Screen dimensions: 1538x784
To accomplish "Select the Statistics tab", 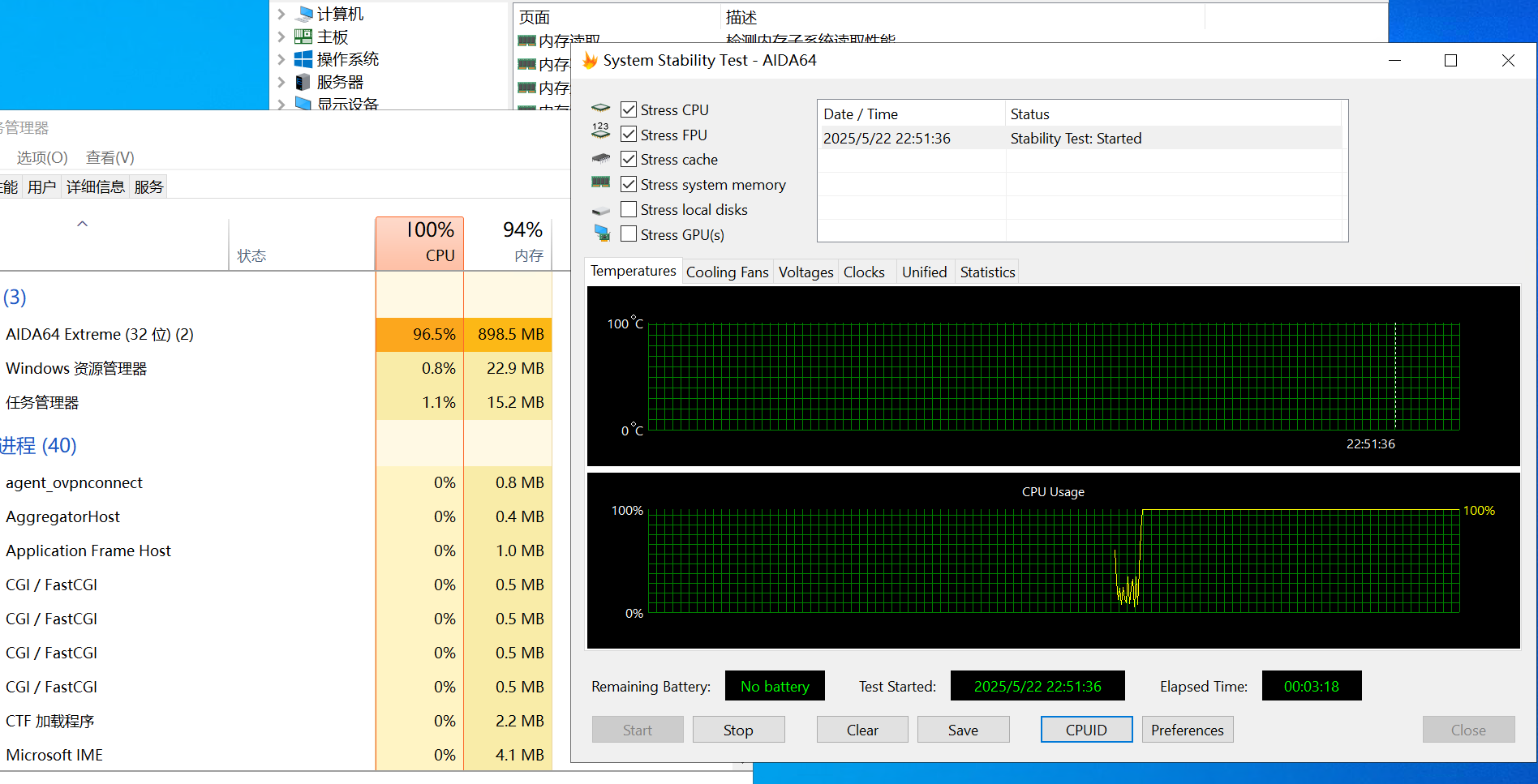I will tap(987, 272).
